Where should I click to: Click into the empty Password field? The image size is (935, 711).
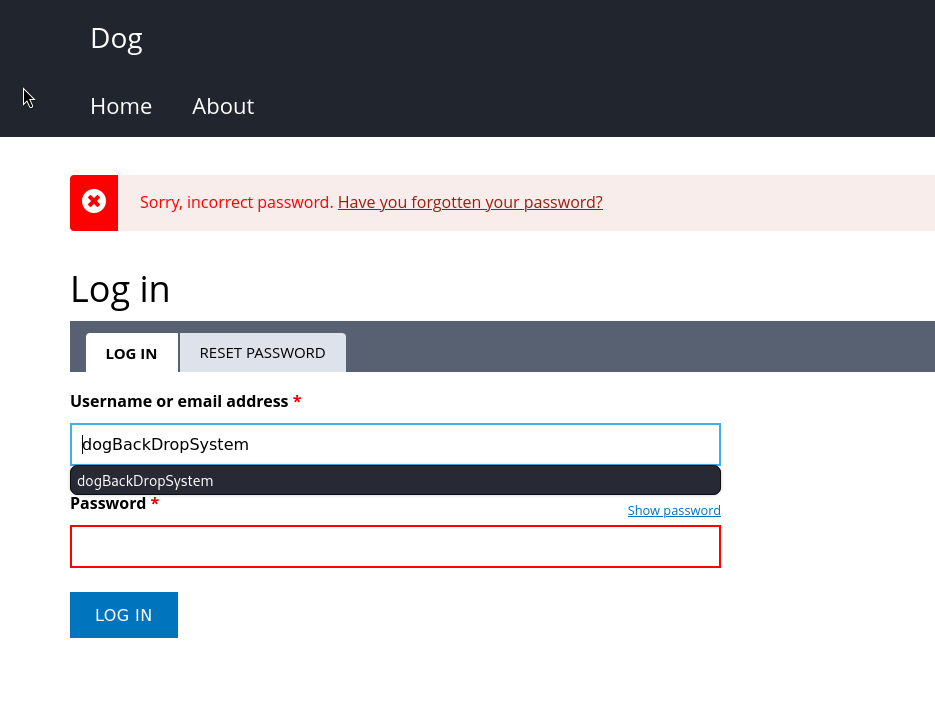(395, 547)
